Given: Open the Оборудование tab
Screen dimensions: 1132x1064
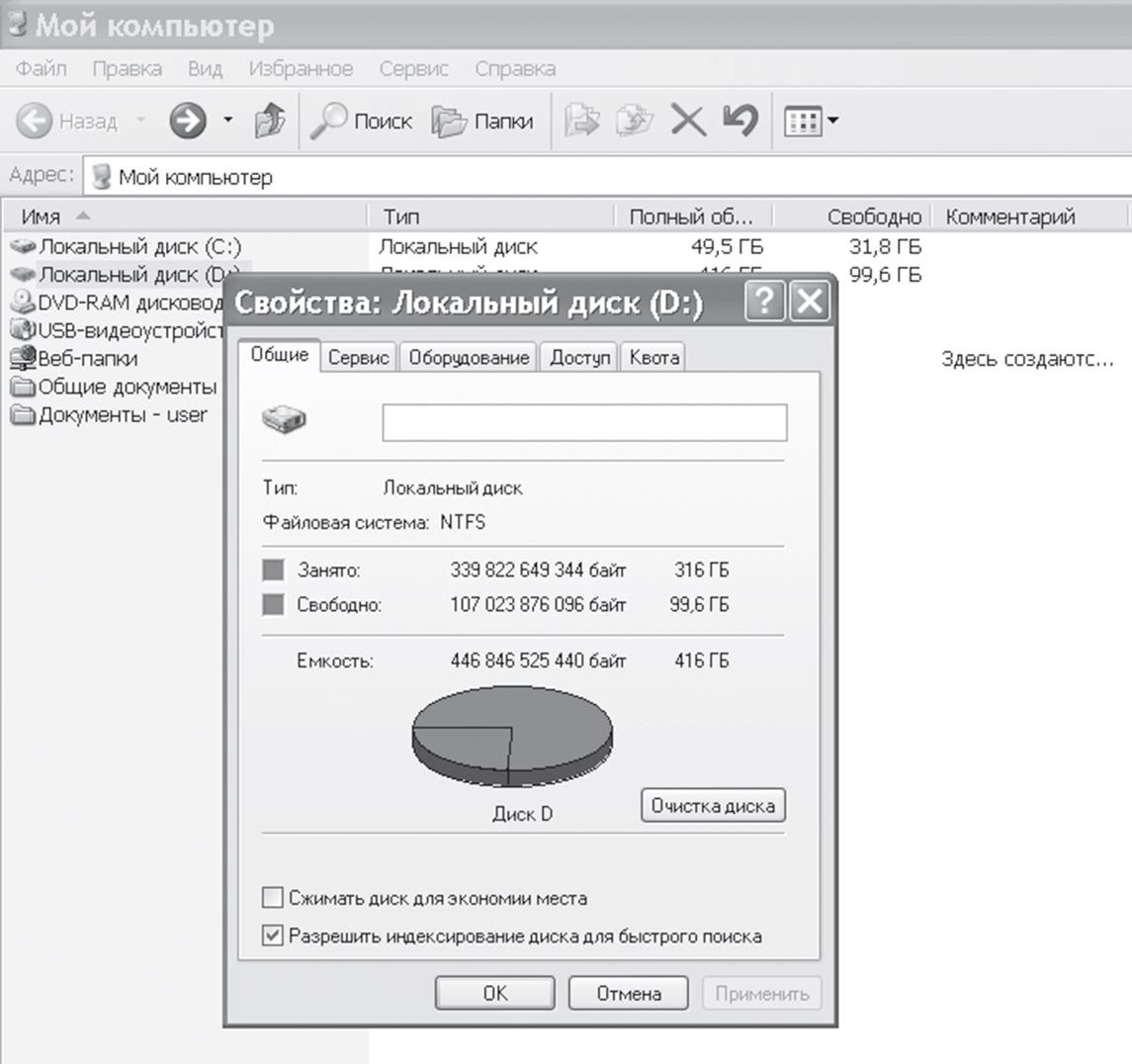Looking at the screenshot, I should click(469, 358).
